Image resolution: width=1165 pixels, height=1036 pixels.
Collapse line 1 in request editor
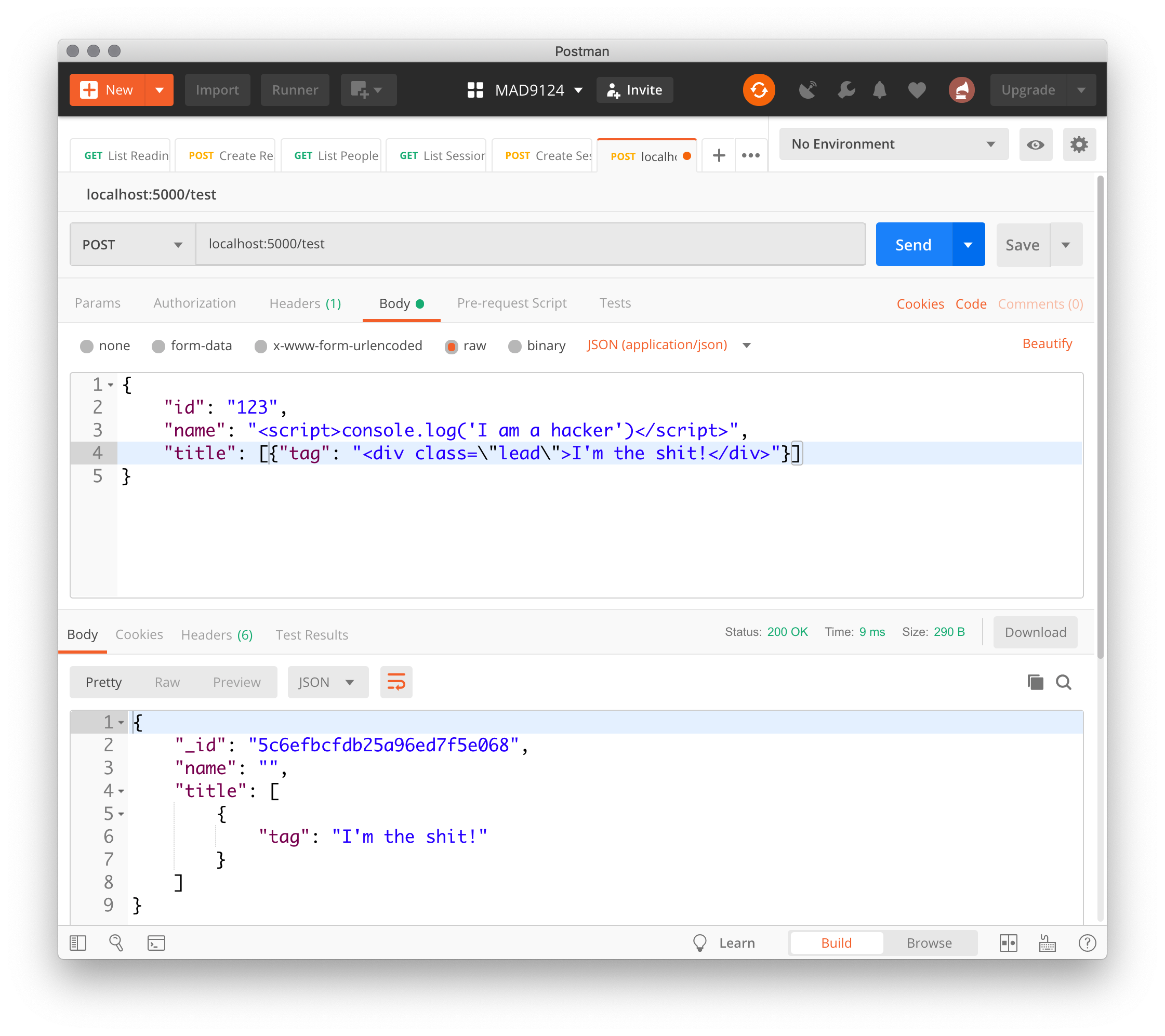click(x=111, y=385)
